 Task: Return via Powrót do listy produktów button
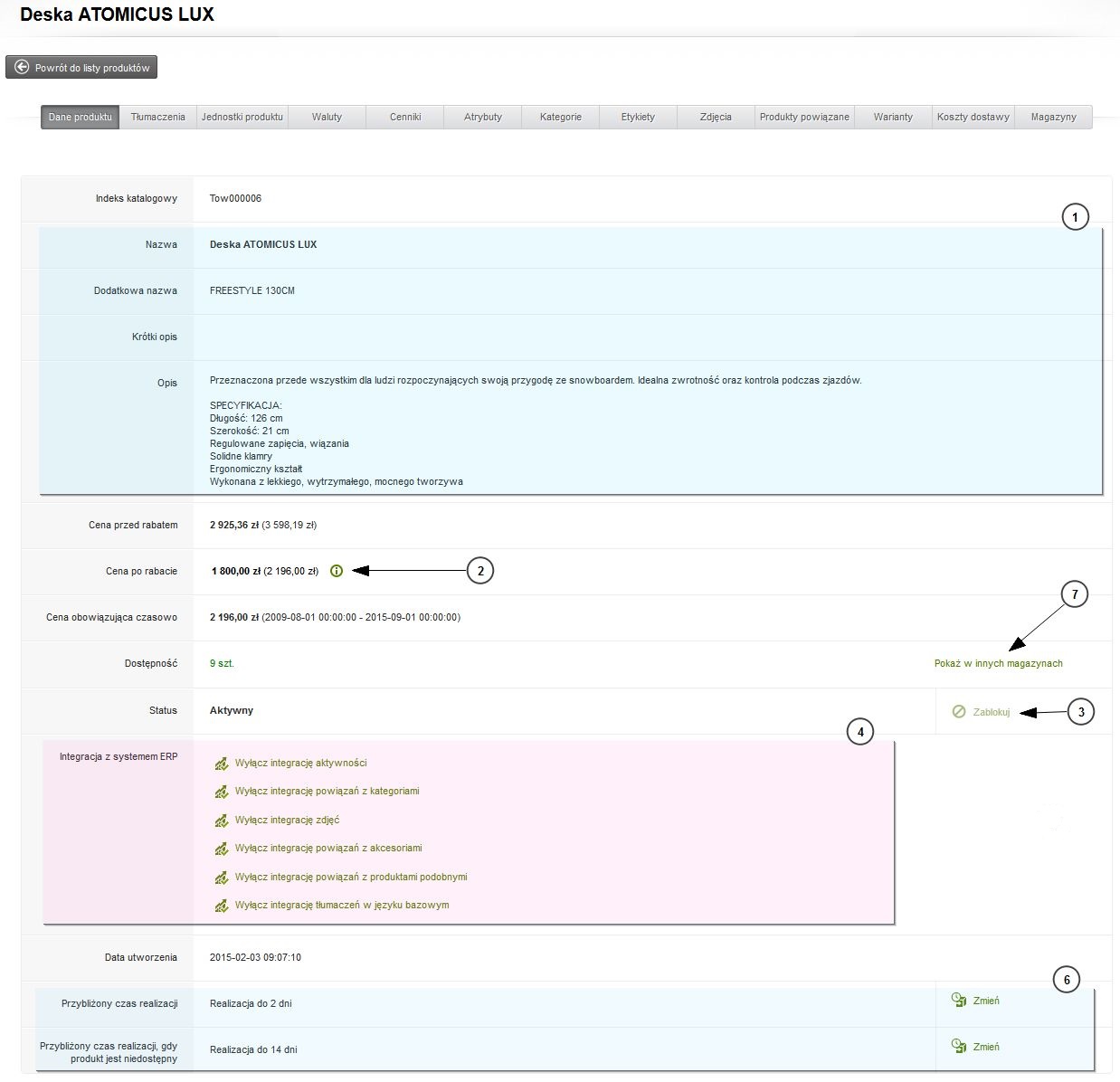82,67
